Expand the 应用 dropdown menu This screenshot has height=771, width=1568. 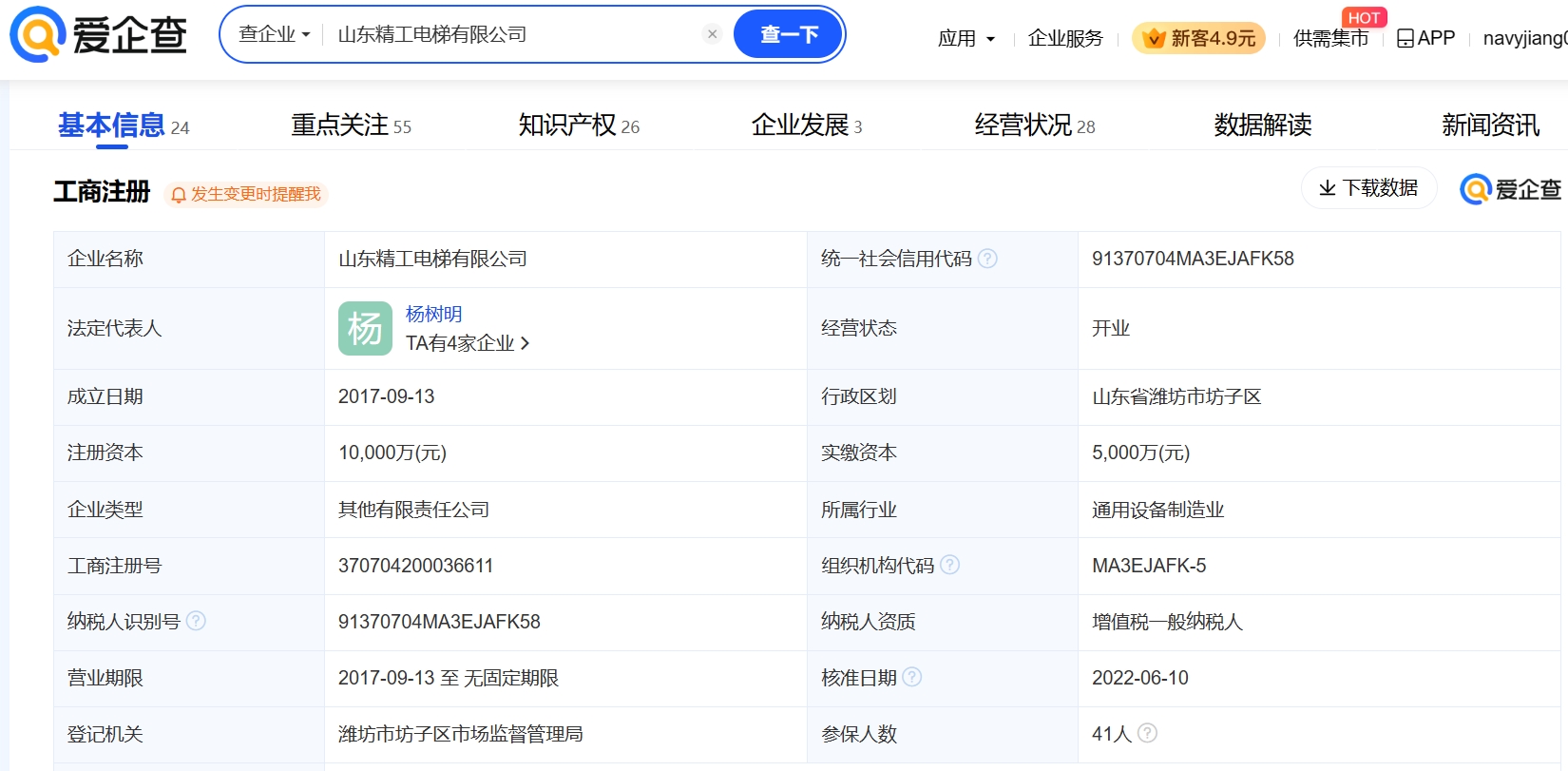coord(966,38)
